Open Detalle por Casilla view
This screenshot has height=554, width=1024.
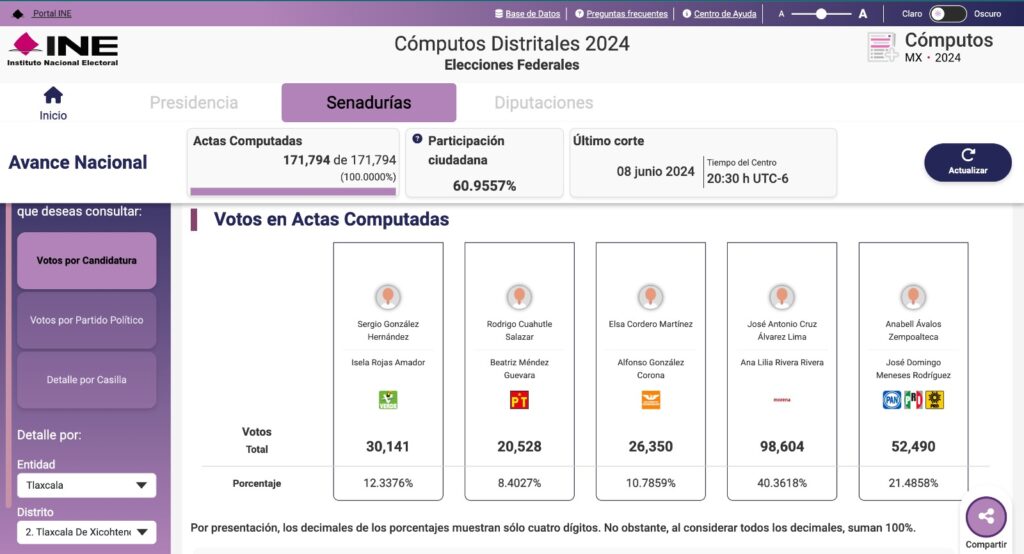pos(87,380)
